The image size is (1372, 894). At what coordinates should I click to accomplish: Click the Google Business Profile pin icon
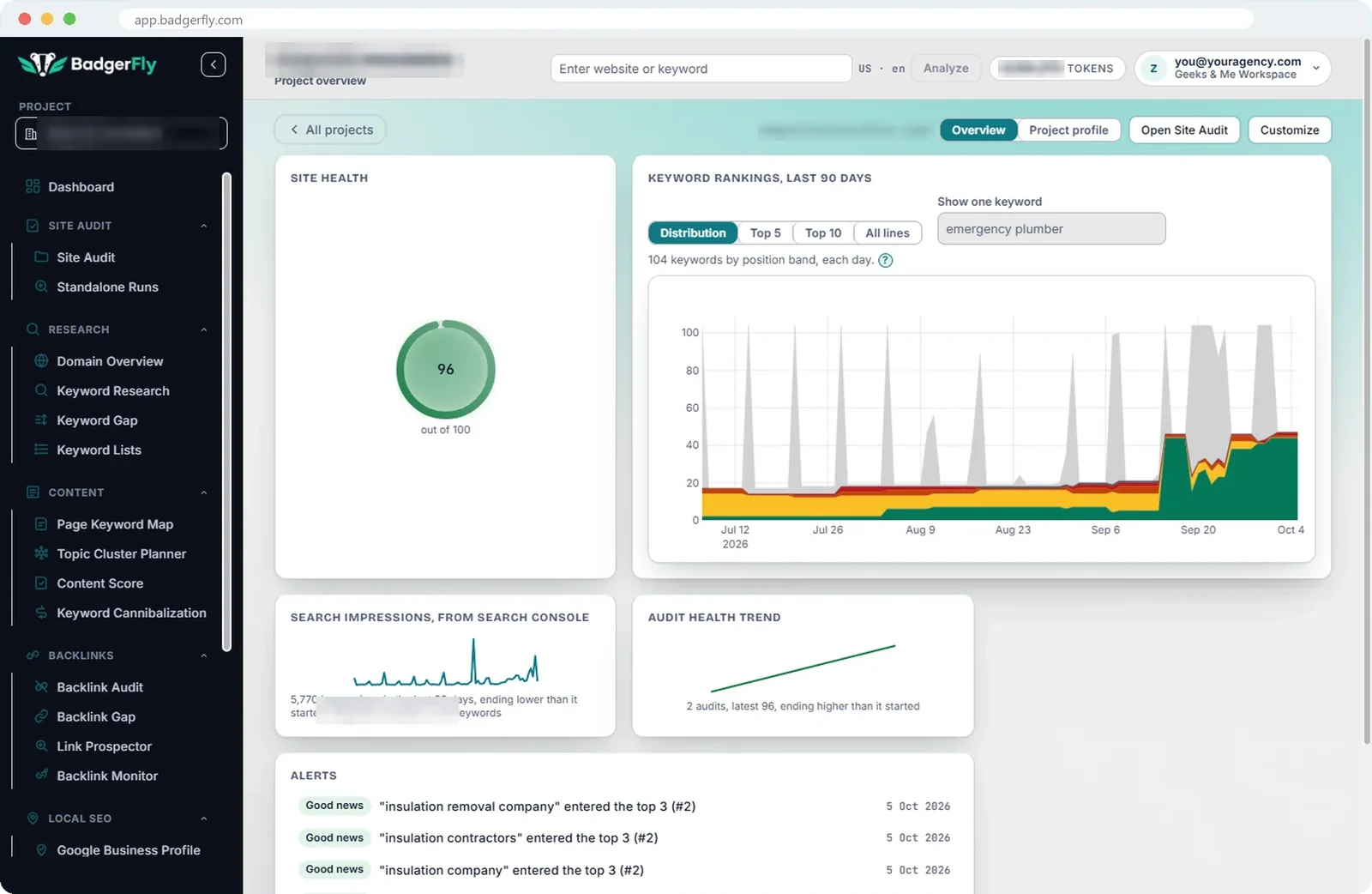41,849
